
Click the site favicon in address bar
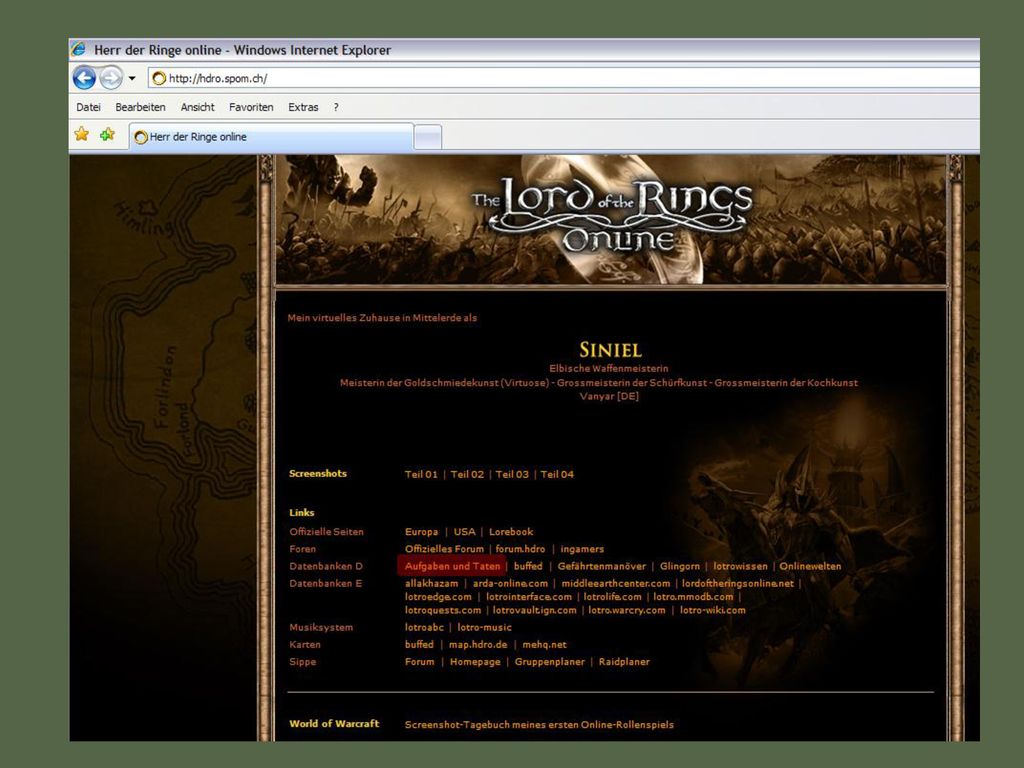(x=159, y=78)
